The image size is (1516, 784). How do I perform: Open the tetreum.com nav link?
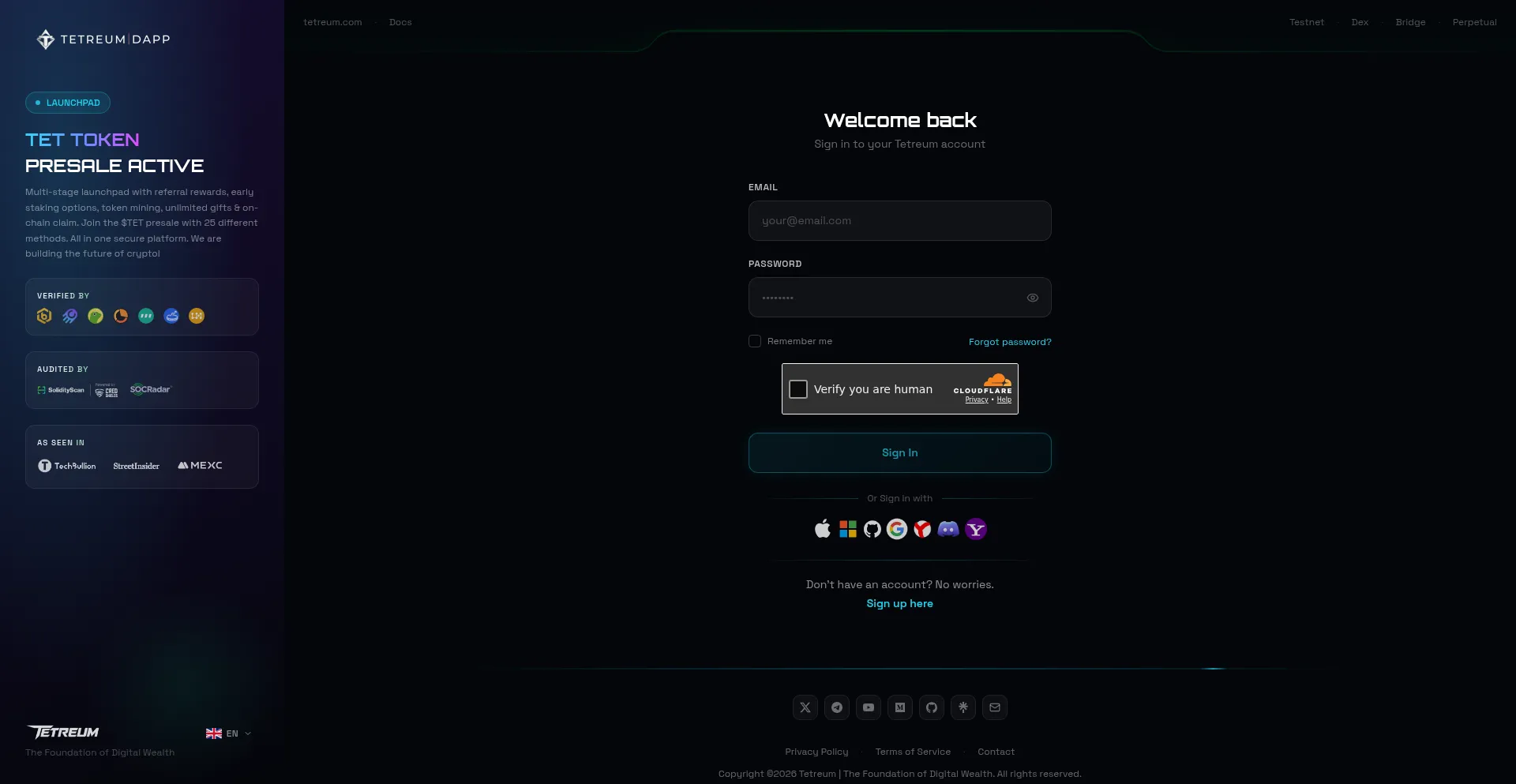coord(332,22)
